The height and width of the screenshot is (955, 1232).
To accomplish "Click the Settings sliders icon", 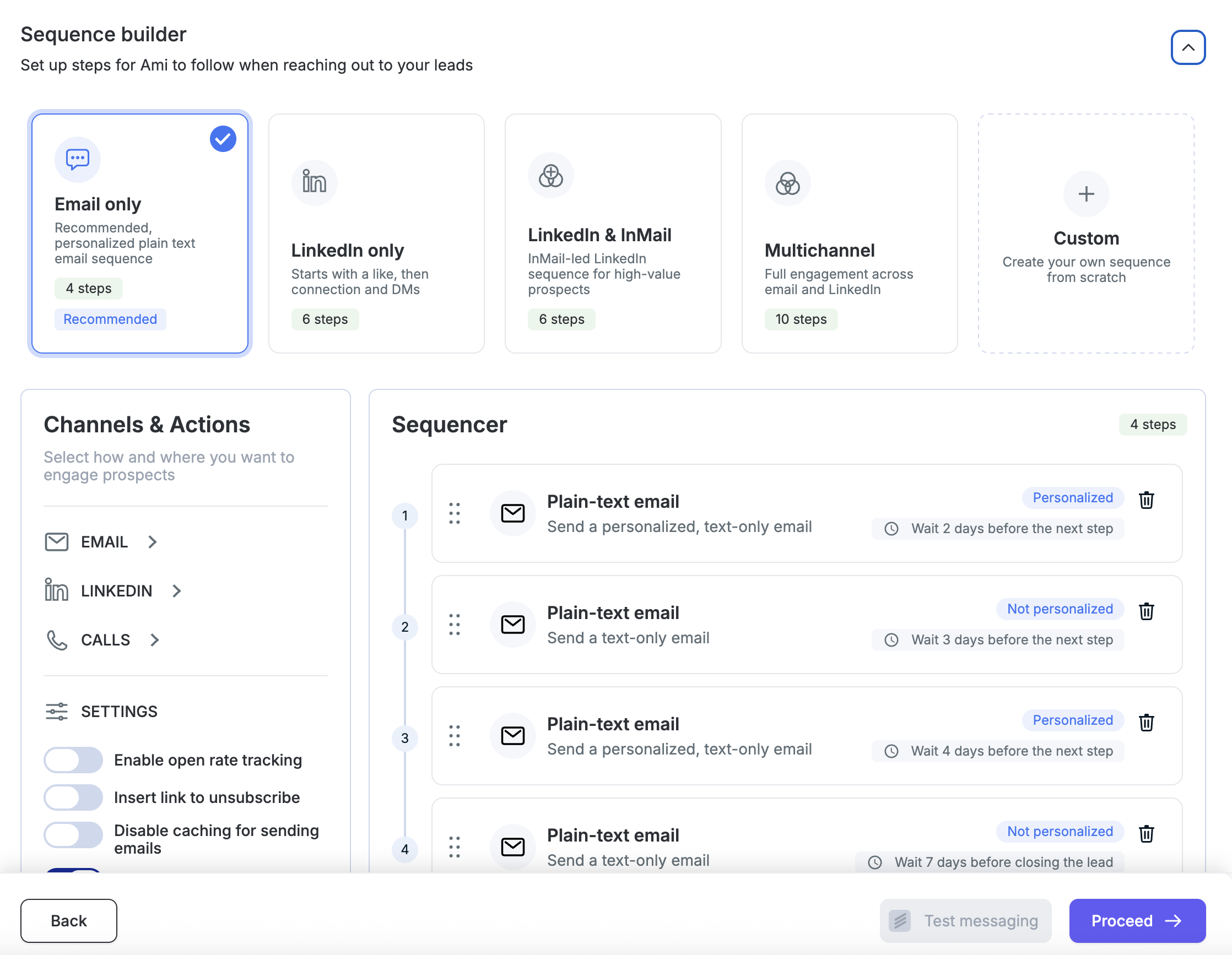I will pos(56,712).
